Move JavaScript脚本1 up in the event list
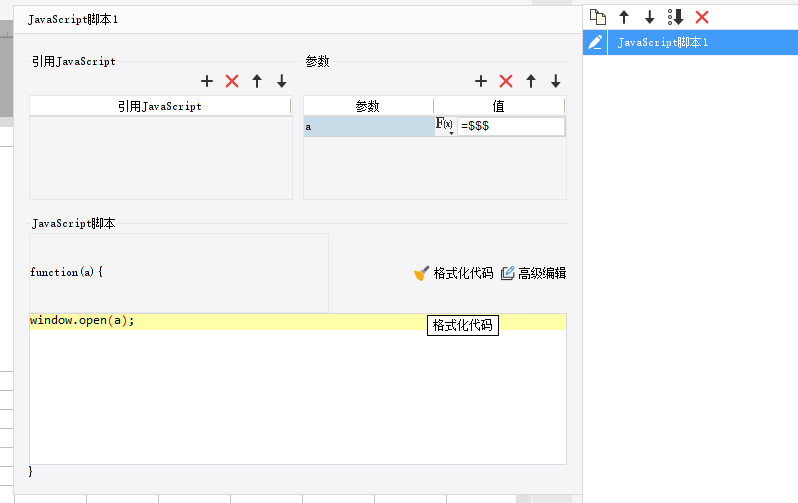 tap(624, 17)
